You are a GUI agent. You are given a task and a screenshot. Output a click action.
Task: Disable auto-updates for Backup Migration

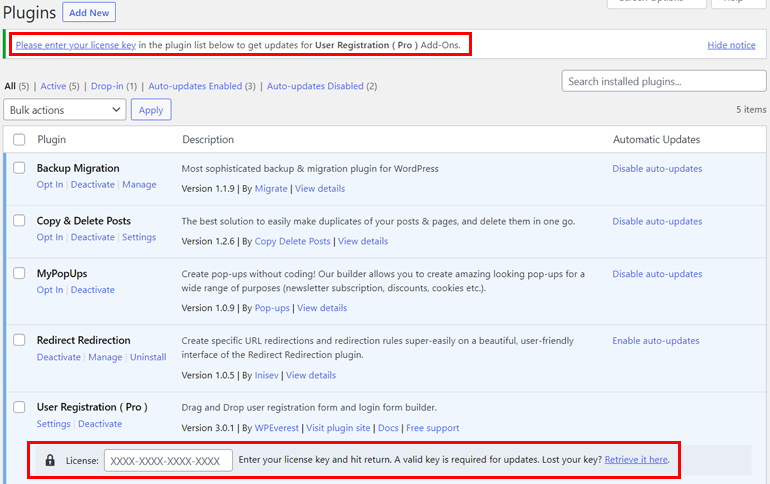(x=657, y=168)
